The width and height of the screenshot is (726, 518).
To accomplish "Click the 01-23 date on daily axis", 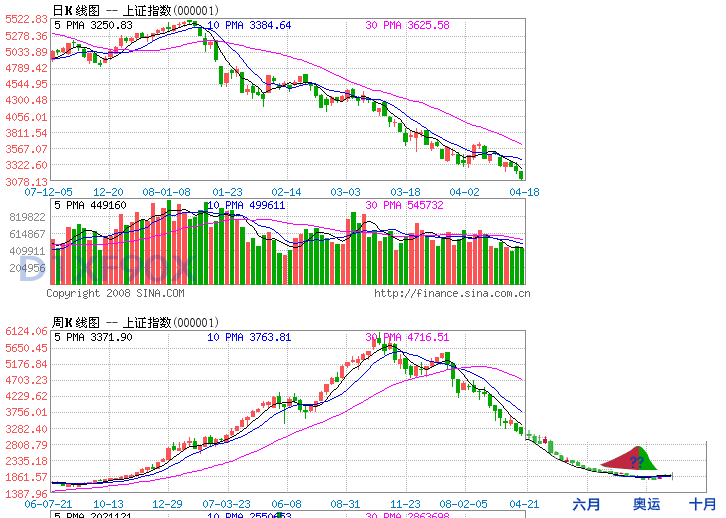I will click(x=228, y=191).
